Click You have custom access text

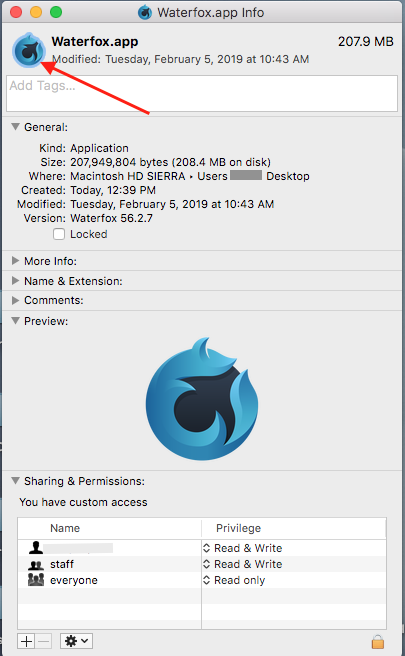[83, 502]
